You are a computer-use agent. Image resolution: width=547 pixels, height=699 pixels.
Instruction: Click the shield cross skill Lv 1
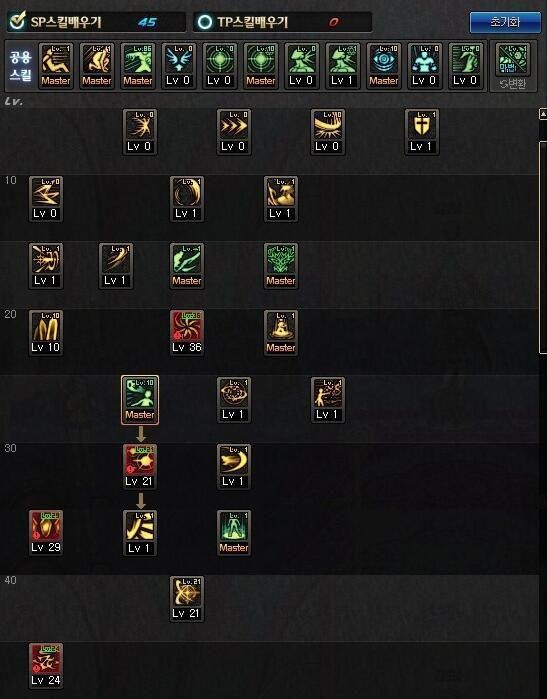pyautogui.click(x=422, y=132)
